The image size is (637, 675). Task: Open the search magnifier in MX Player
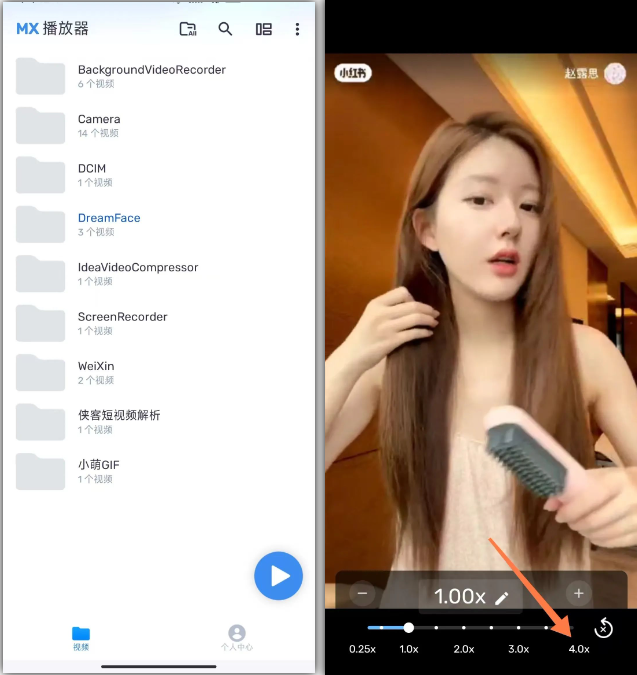(x=225, y=29)
